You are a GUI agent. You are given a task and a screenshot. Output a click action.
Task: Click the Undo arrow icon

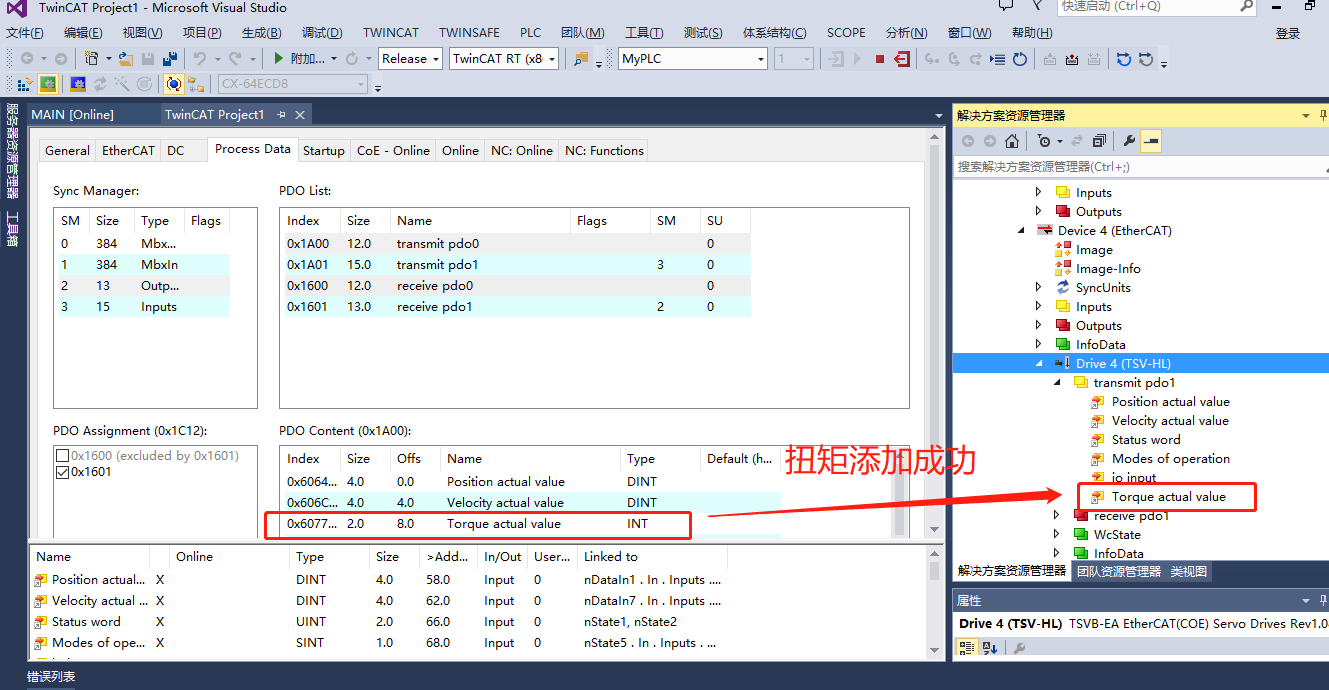coord(199,59)
